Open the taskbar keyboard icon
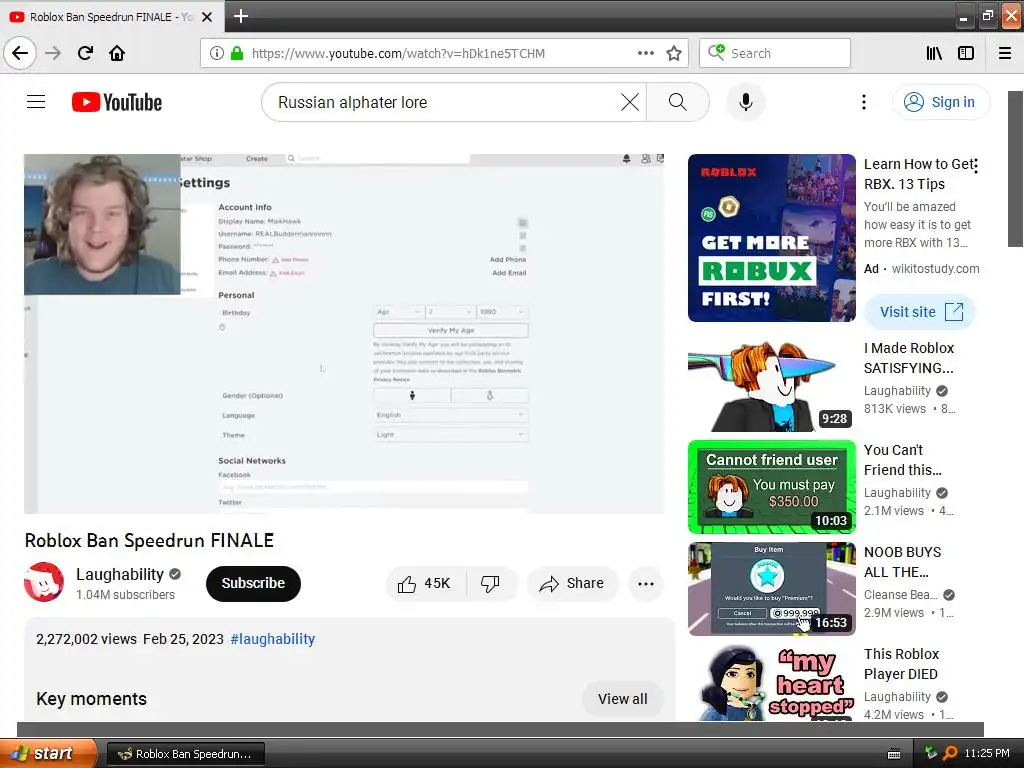Screen dimensions: 1024x768 [x=894, y=754]
